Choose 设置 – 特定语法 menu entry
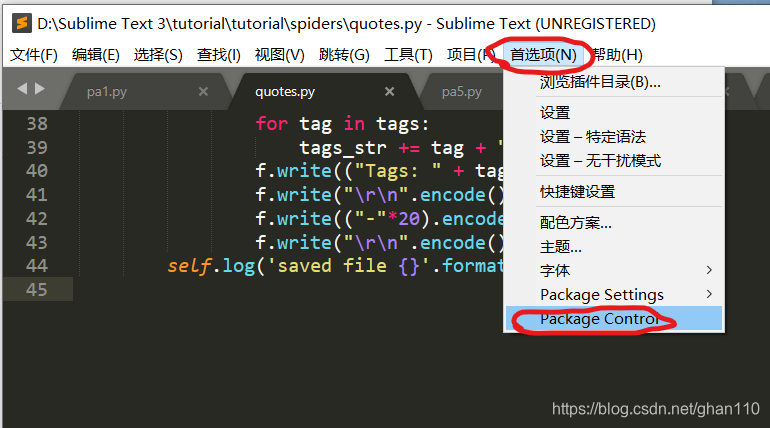 614,136
